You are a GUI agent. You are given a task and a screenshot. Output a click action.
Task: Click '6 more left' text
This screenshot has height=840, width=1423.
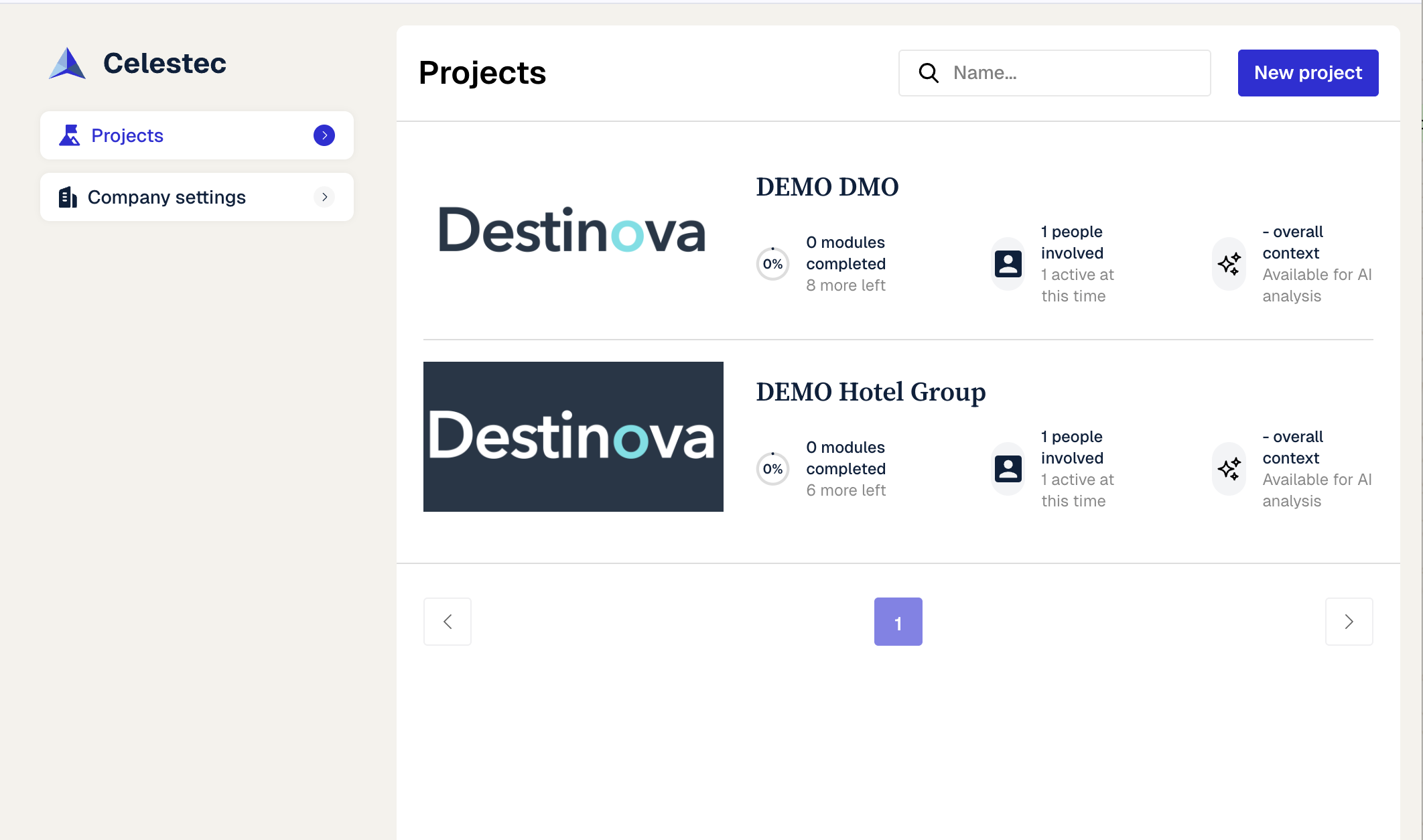[x=845, y=490]
